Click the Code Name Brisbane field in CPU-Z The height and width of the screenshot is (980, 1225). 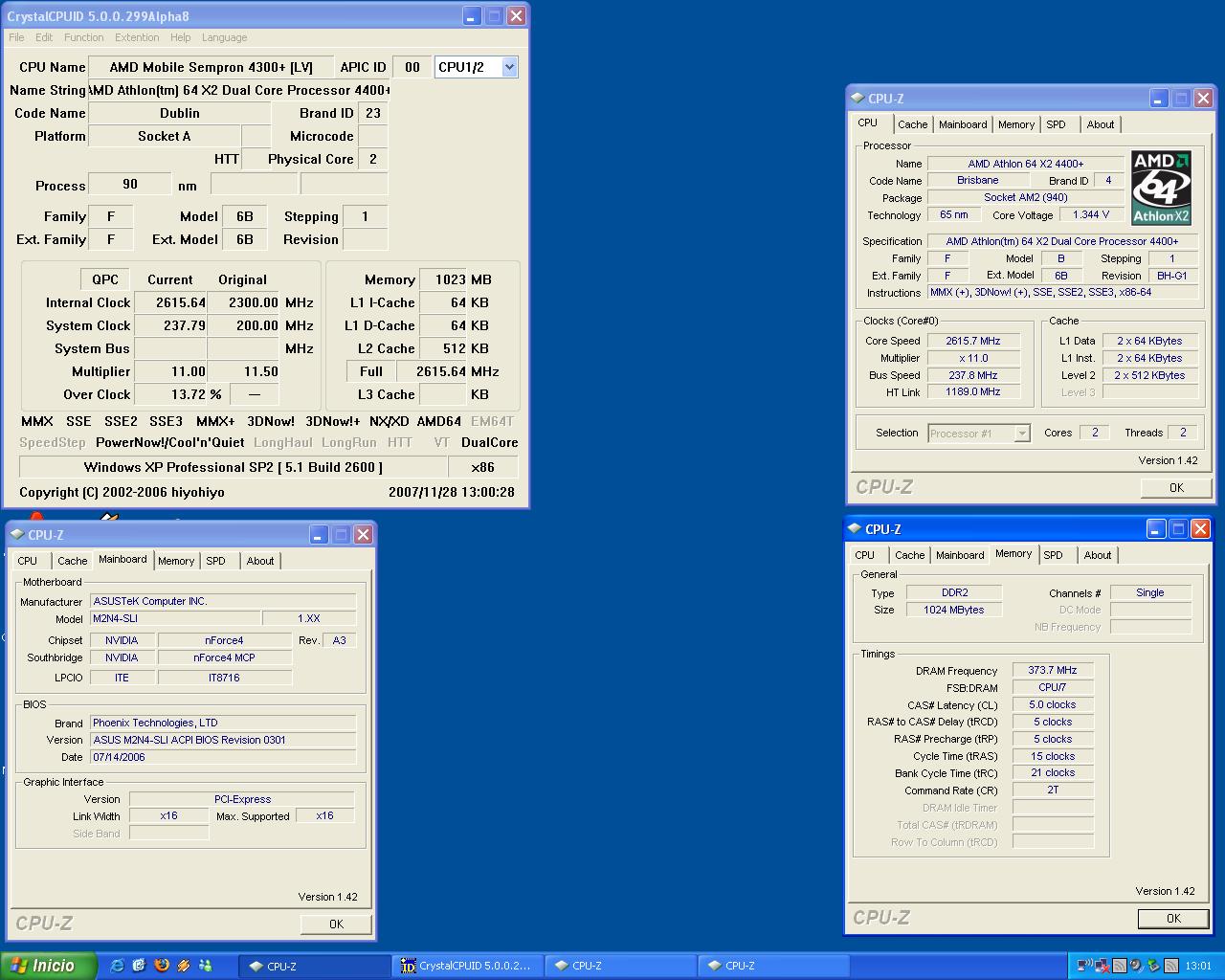[977, 181]
